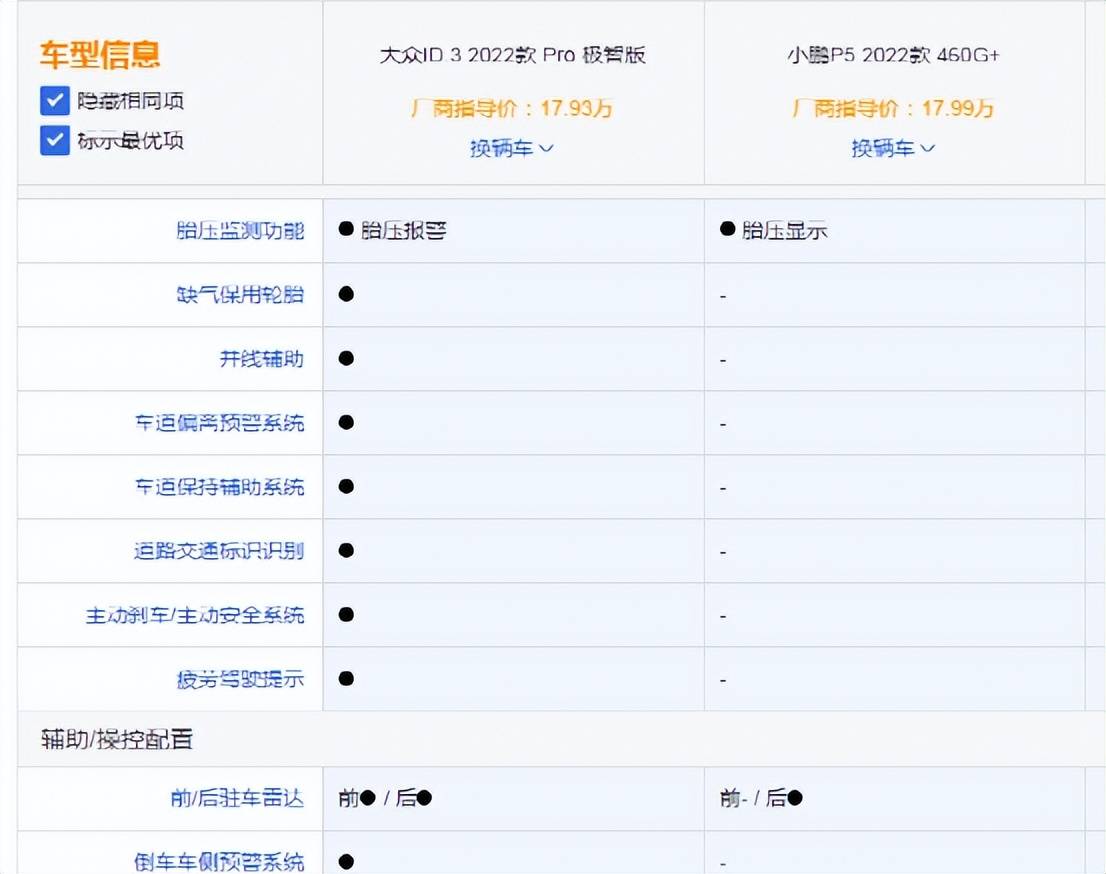Image resolution: width=1106 pixels, height=874 pixels.
Task: Click the 车型信息 heading
Action: click(100, 55)
